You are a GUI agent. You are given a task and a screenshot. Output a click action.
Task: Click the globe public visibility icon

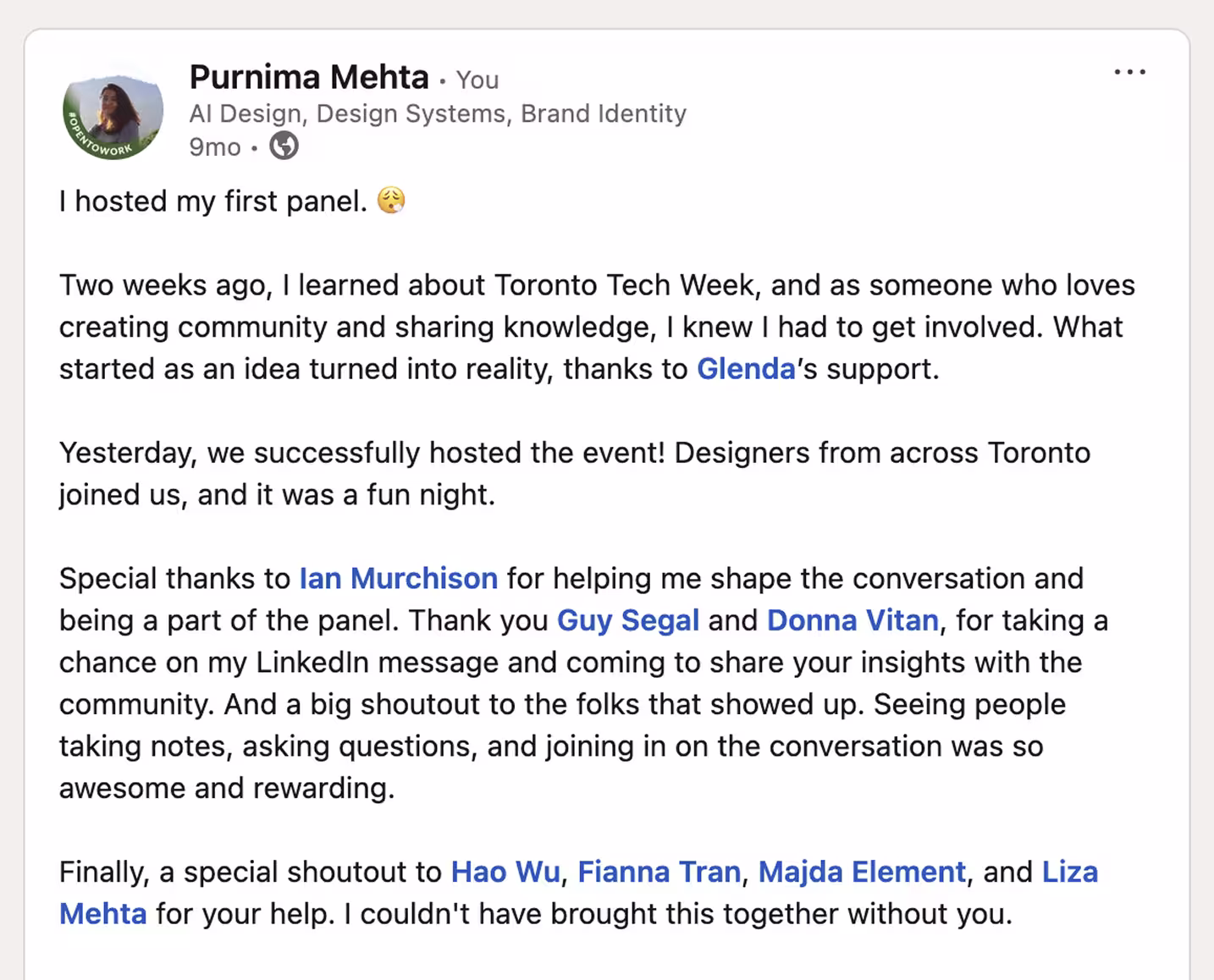tap(284, 146)
